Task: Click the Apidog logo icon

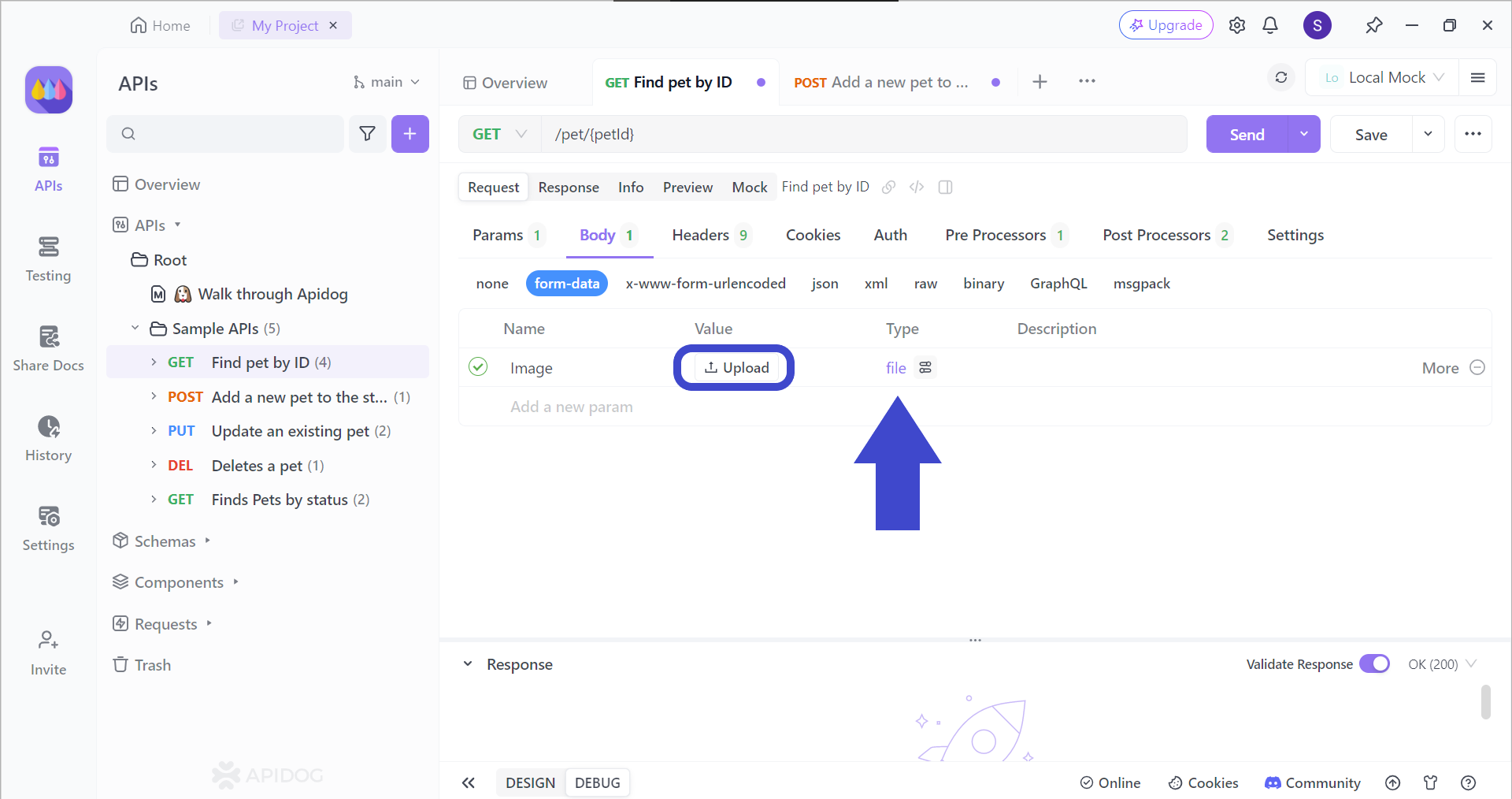Action: click(x=49, y=90)
